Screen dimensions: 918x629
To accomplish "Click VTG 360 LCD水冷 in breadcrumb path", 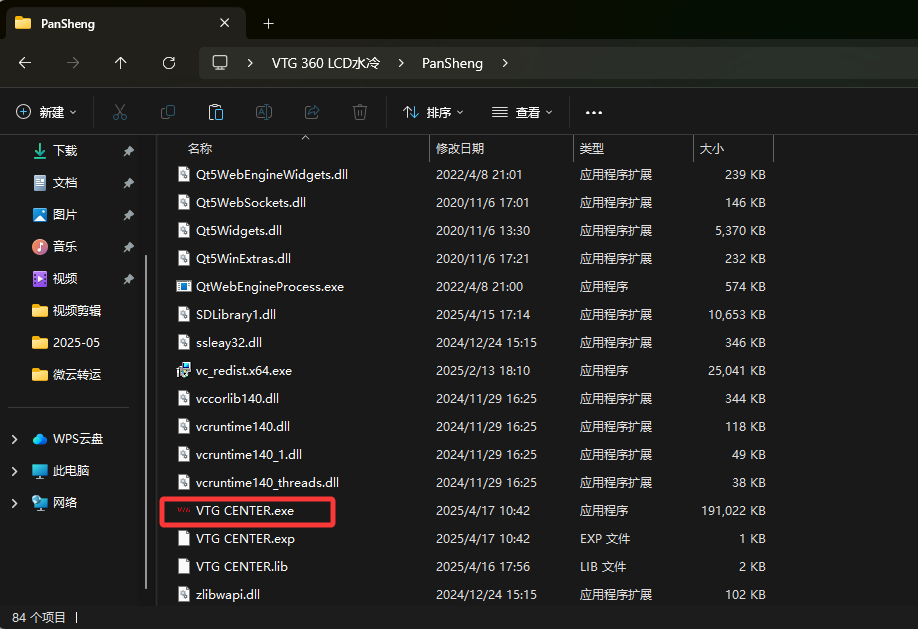I will [x=326, y=63].
